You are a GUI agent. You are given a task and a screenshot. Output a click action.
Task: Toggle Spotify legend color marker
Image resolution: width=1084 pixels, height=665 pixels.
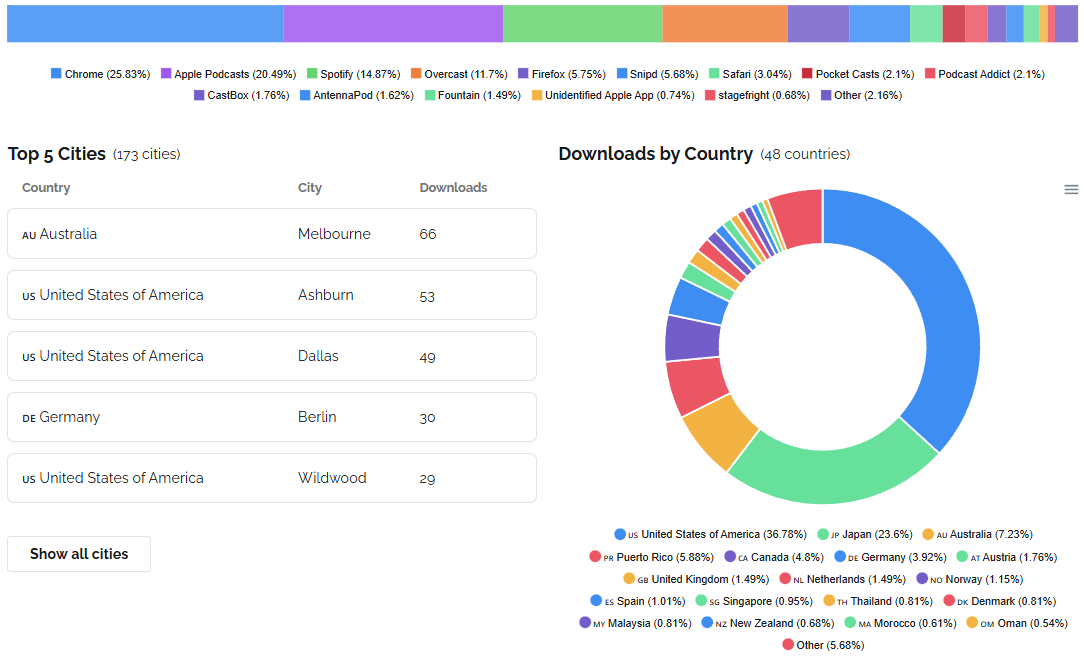[312, 73]
